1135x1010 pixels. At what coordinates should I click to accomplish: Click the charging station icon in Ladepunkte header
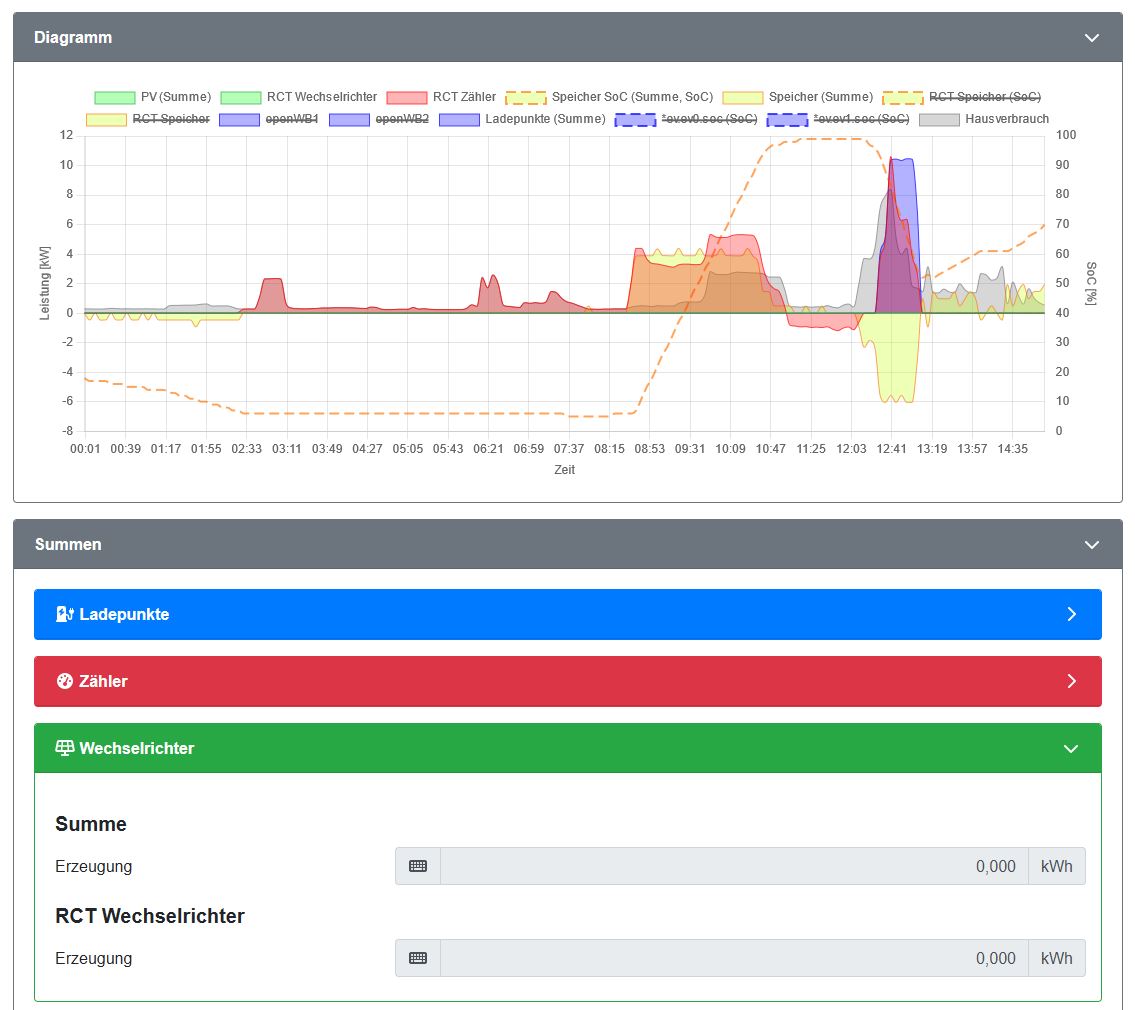pyautogui.click(x=64, y=614)
